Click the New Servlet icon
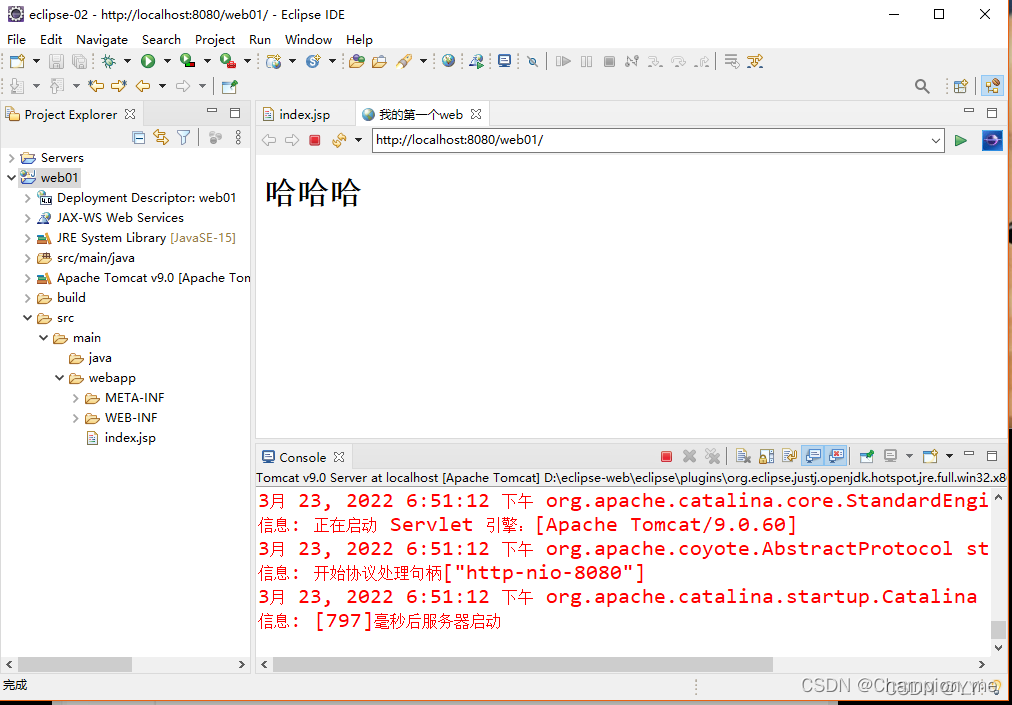 [314, 61]
